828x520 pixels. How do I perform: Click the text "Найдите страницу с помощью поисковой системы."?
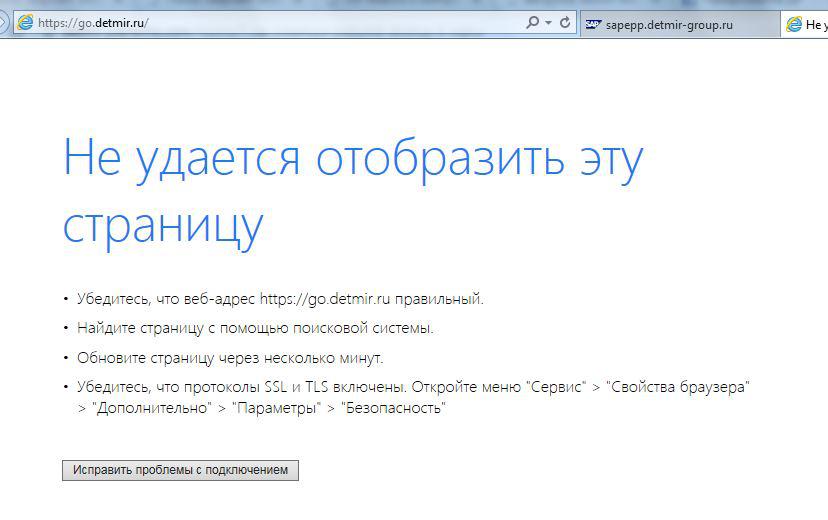tap(255, 328)
